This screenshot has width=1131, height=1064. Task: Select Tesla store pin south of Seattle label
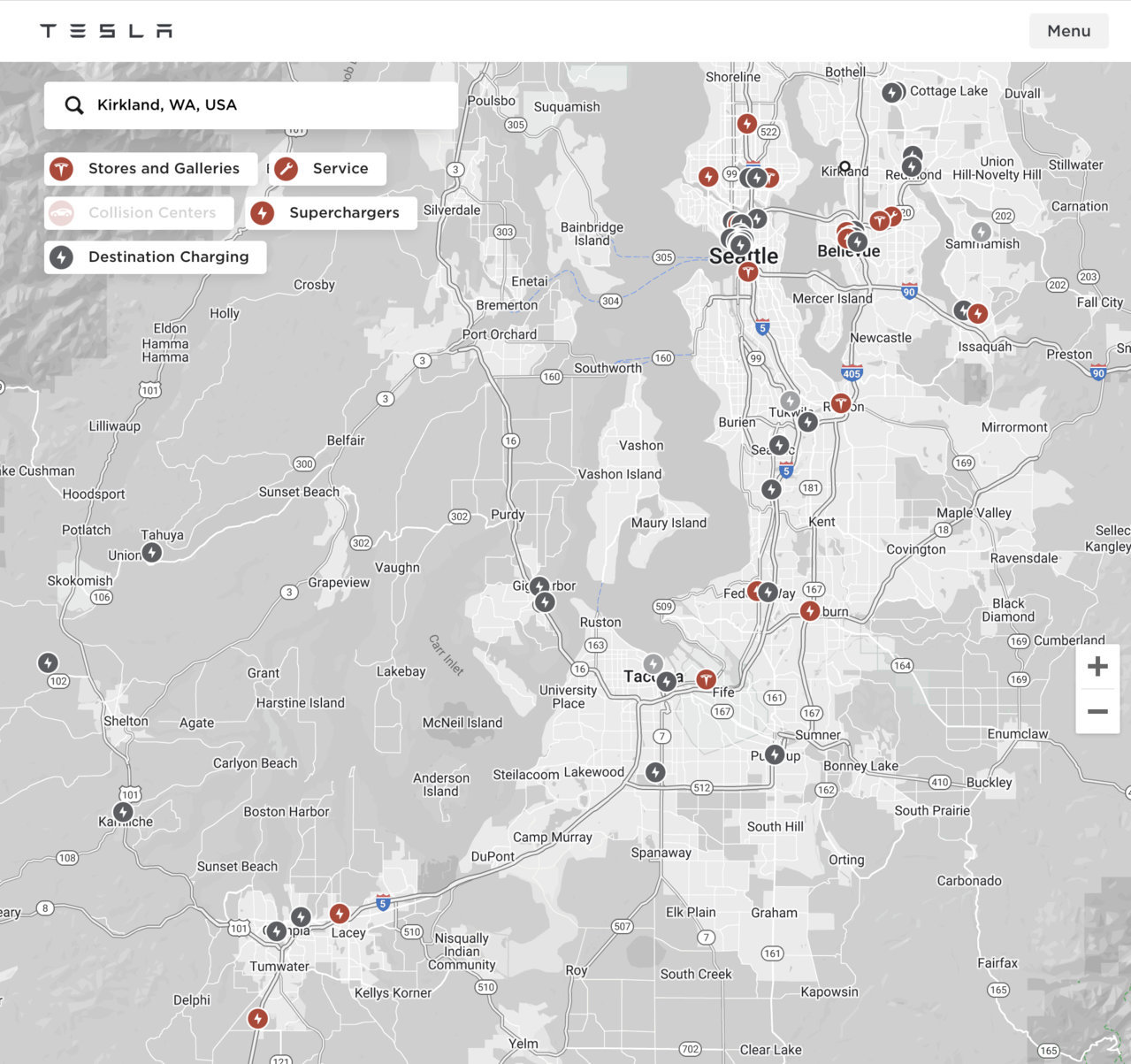click(x=748, y=272)
